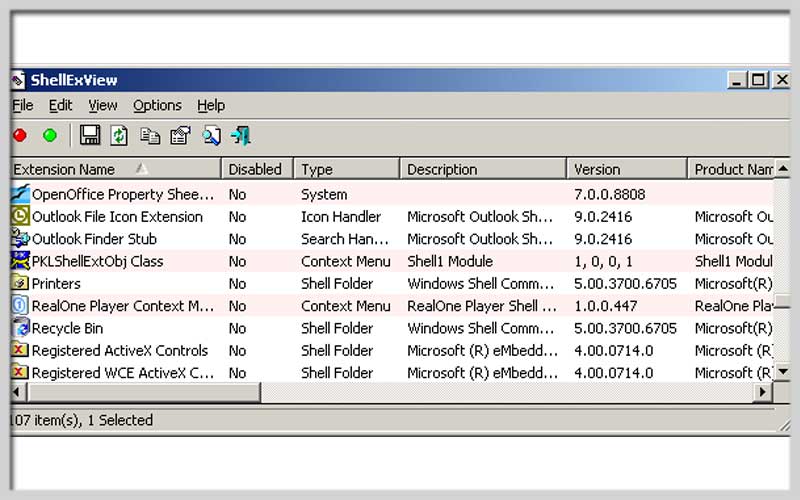Select the Outlook File Icon Extension name
Viewport: 800px width, 500px height.
point(117,217)
